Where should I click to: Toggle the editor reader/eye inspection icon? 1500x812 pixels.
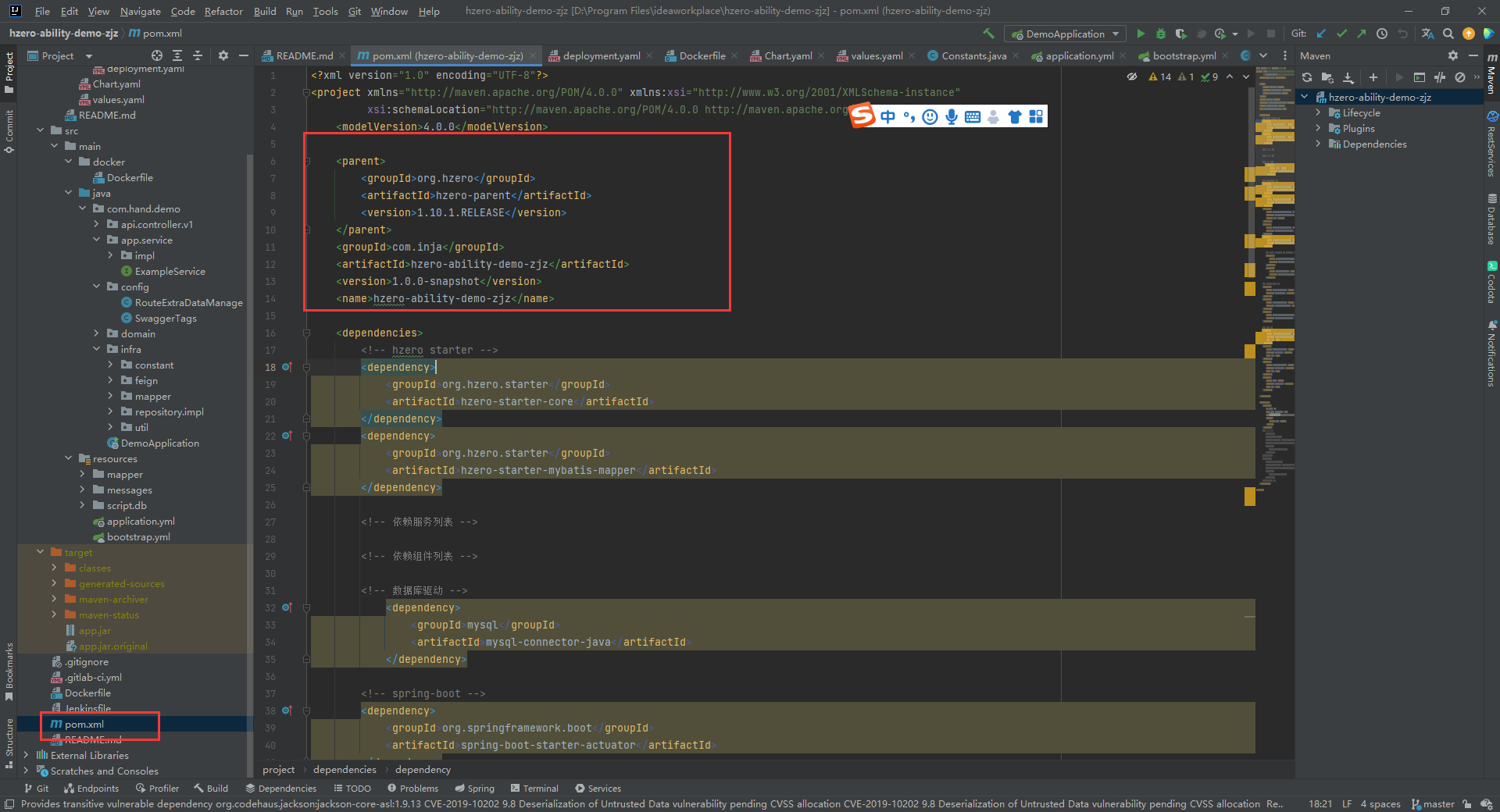(1132, 77)
